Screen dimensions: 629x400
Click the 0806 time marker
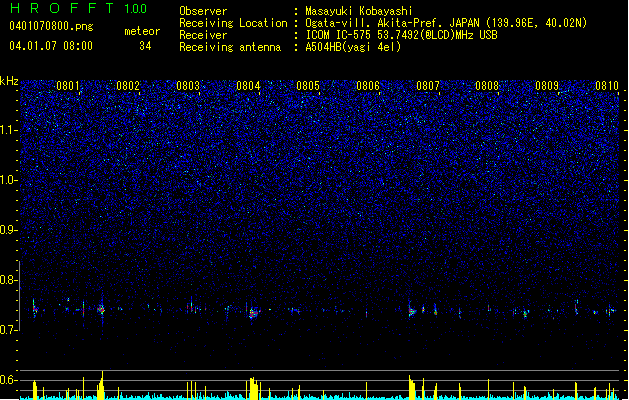click(368, 86)
